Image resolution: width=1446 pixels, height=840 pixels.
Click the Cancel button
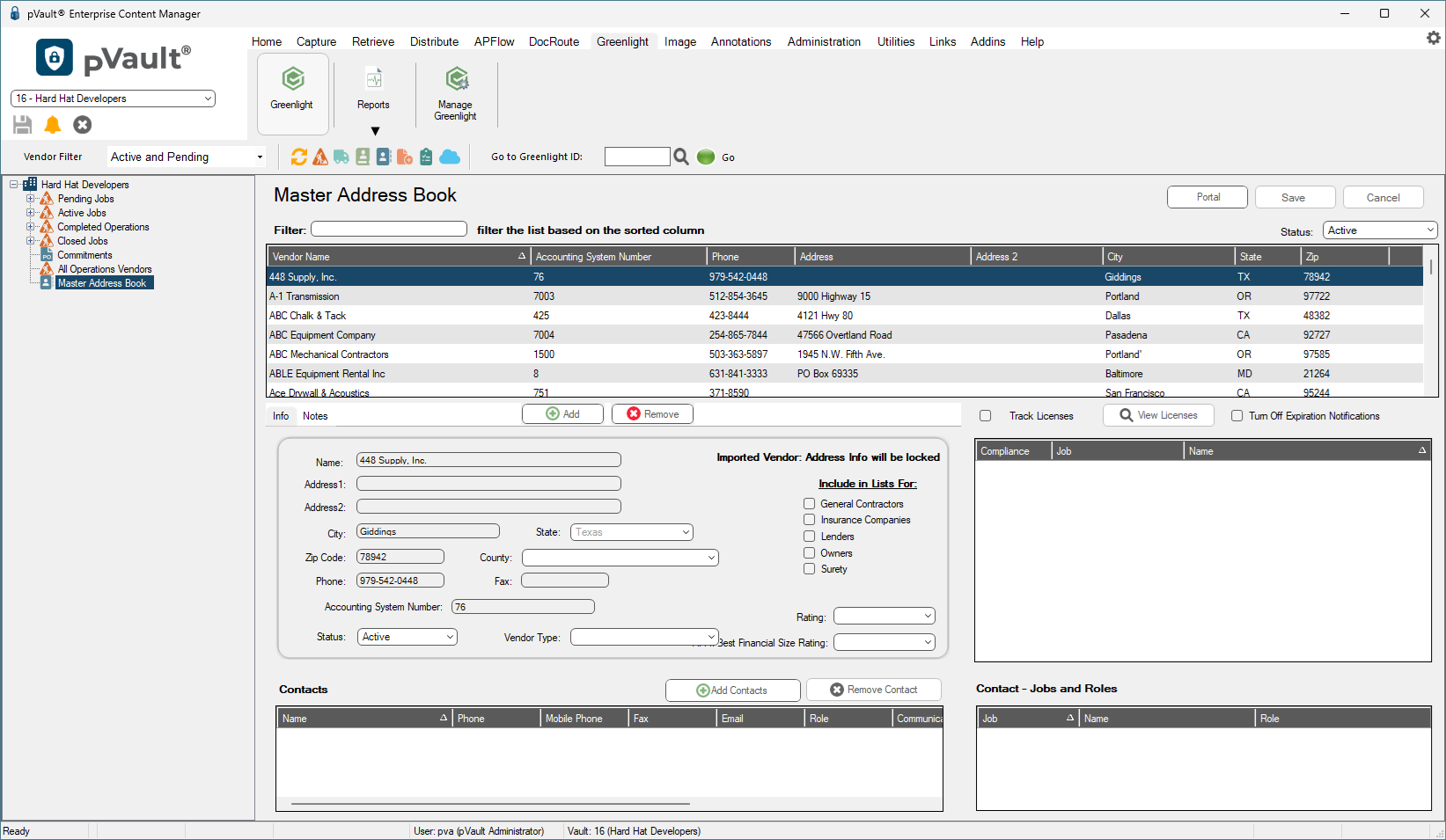(1384, 197)
